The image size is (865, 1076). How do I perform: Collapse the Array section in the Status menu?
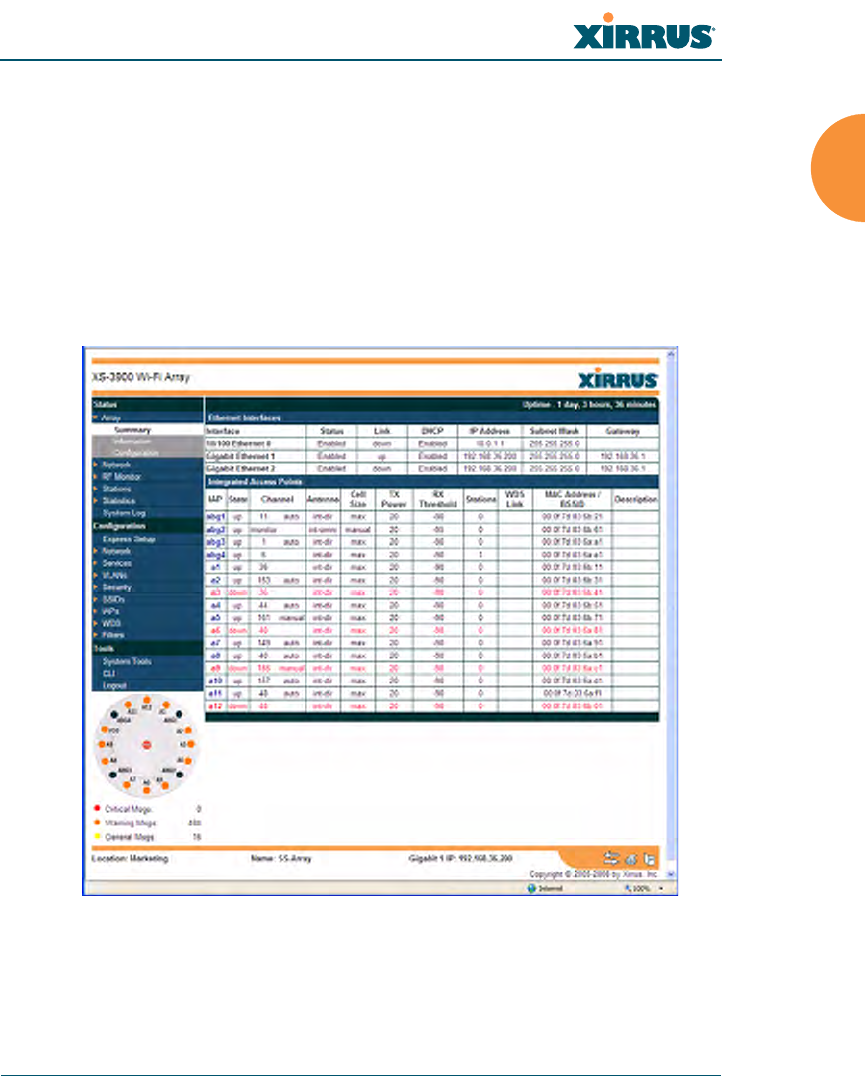[x=96, y=417]
